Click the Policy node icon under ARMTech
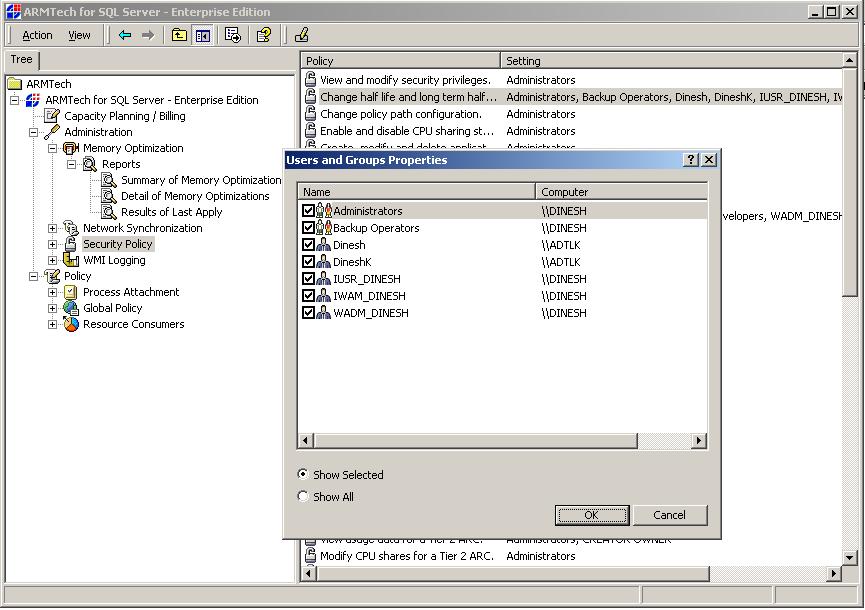The image size is (865, 610). coord(52,276)
